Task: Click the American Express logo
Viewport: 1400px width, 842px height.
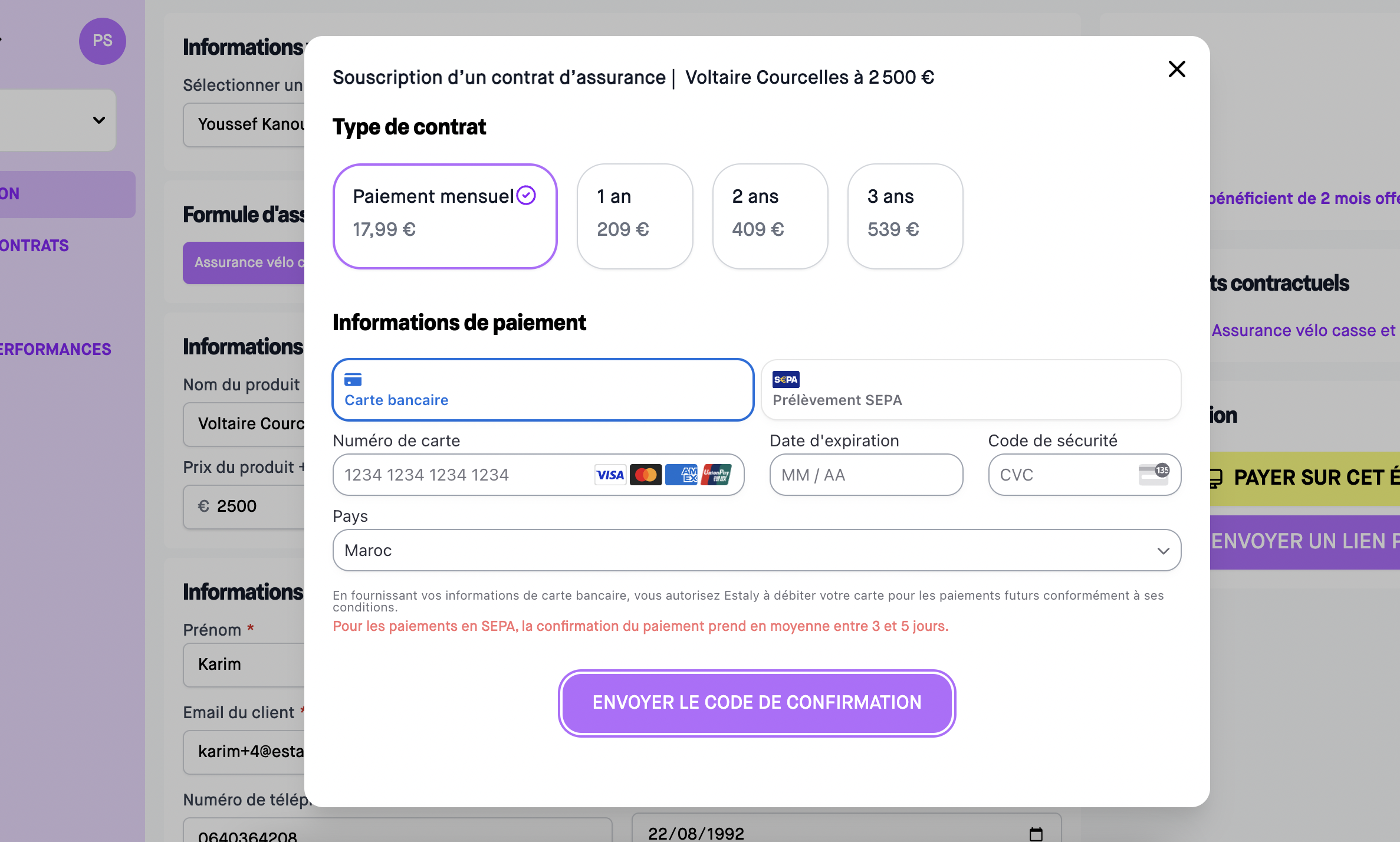Action: point(681,475)
